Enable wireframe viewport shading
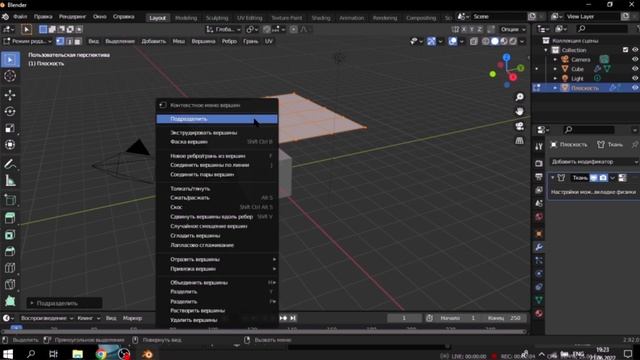 (x=486, y=41)
